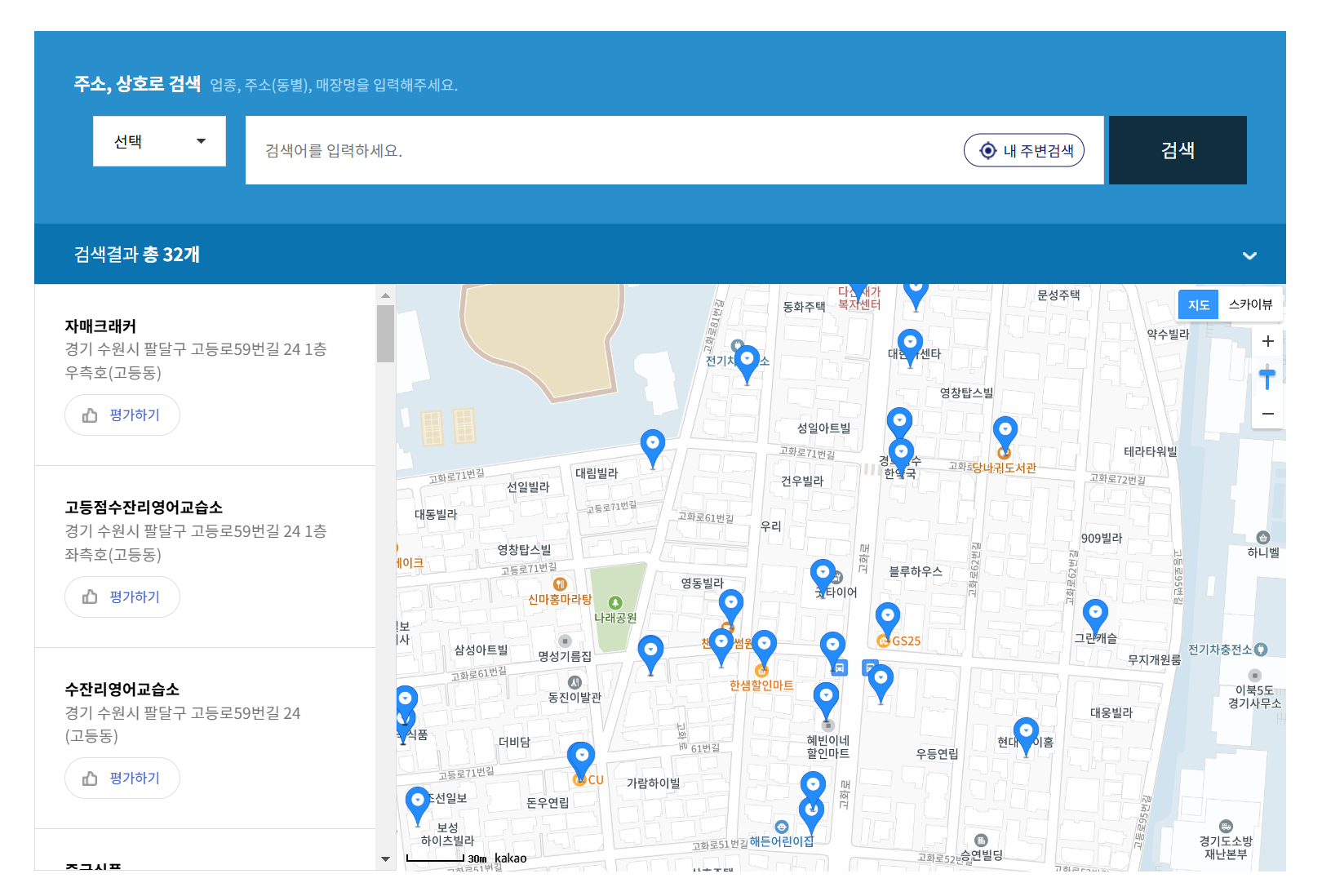Collapse the search results header chevron

1249,255
